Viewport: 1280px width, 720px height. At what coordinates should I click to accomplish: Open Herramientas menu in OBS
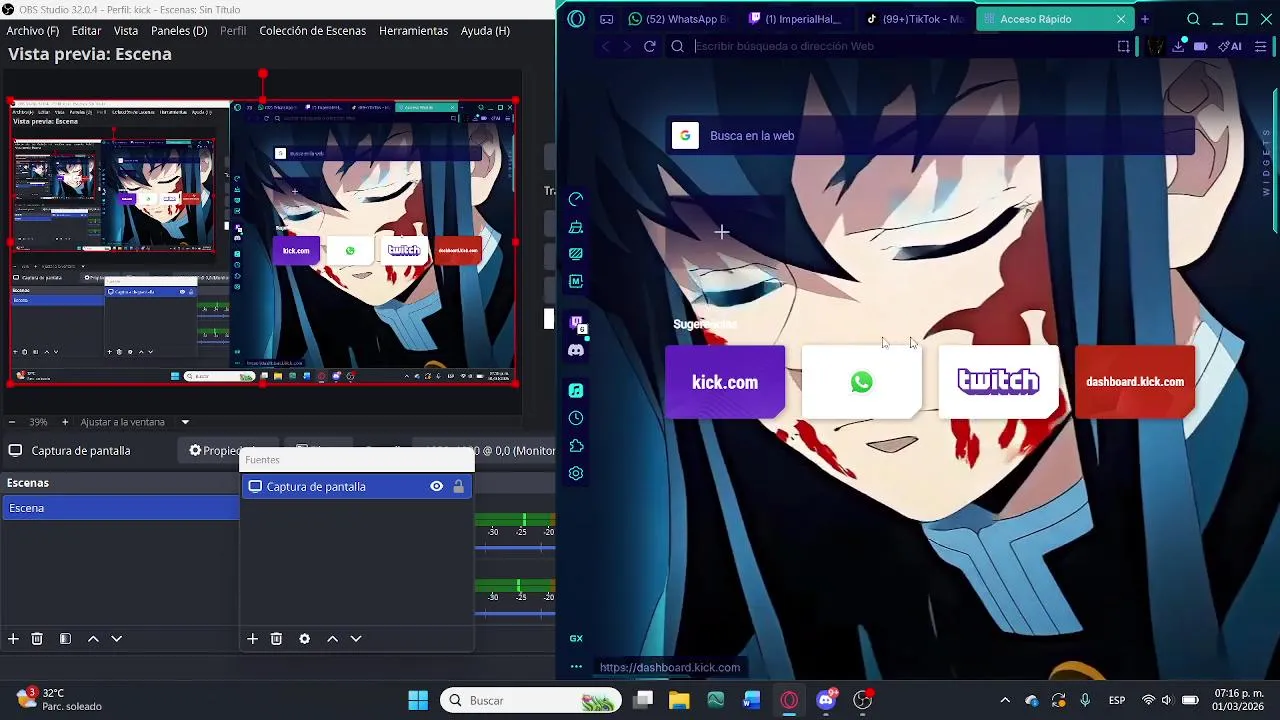(x=413, y=31)
